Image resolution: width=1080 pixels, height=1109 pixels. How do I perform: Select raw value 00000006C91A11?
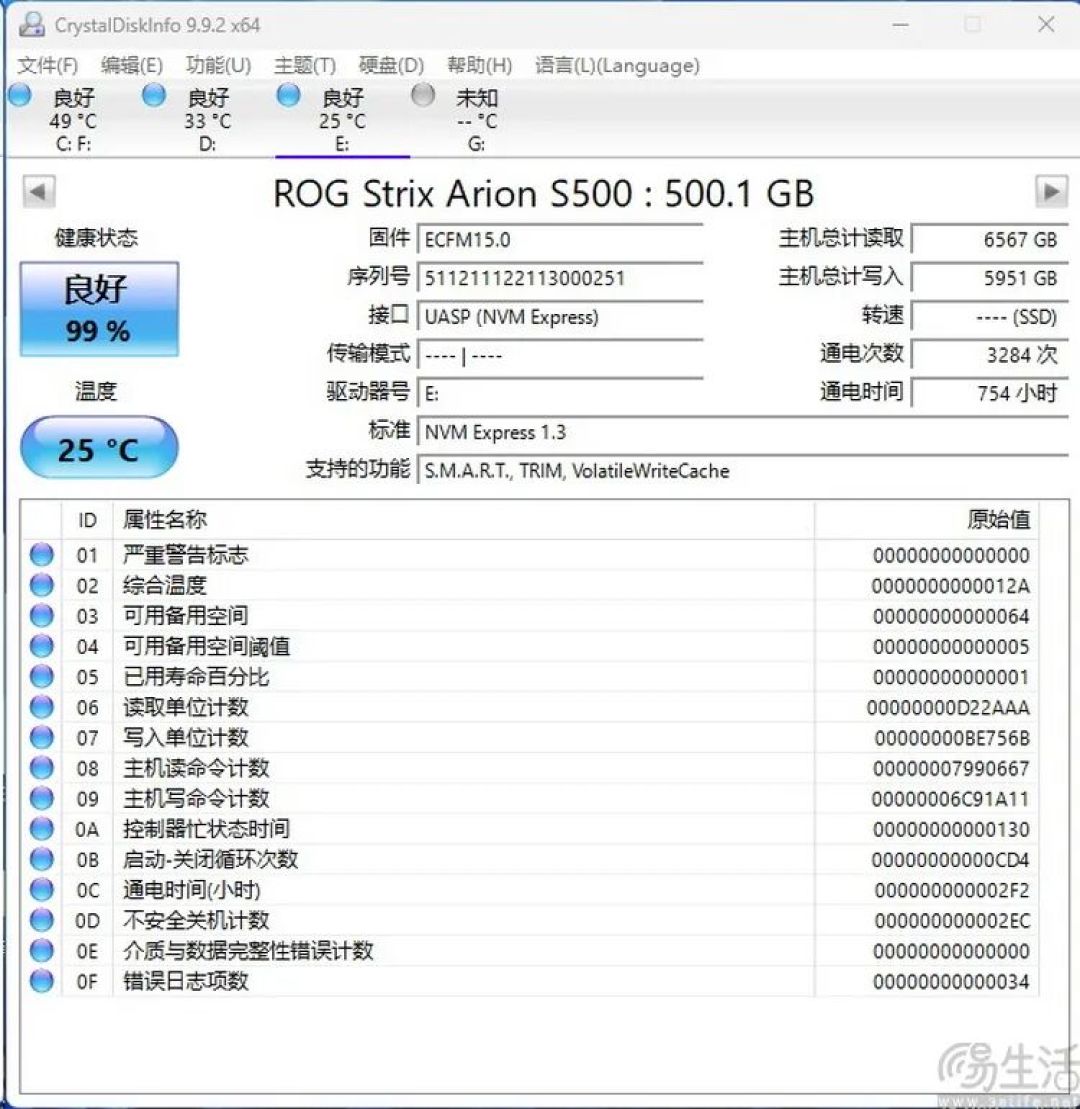951,799
